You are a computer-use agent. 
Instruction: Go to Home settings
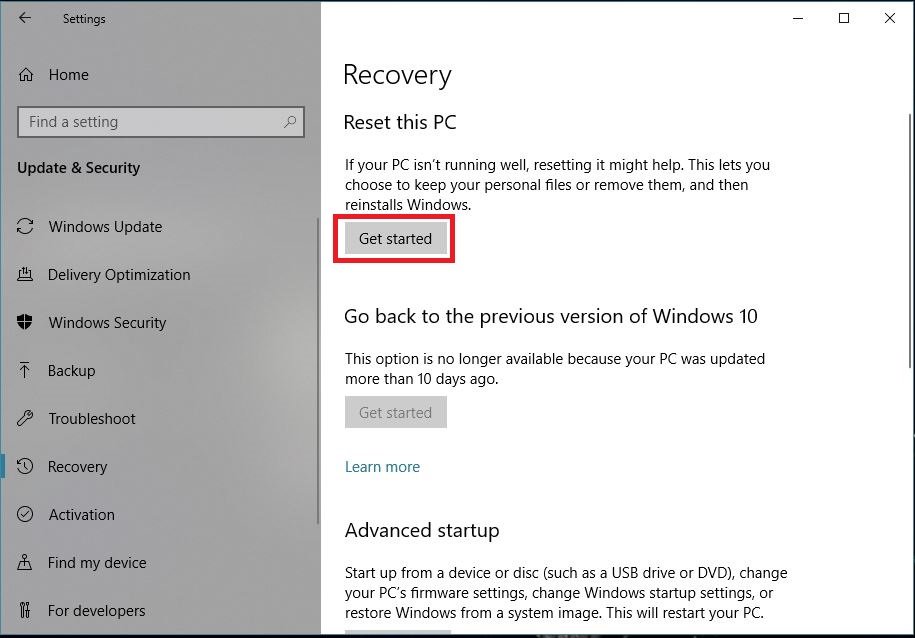click(68, 75)
